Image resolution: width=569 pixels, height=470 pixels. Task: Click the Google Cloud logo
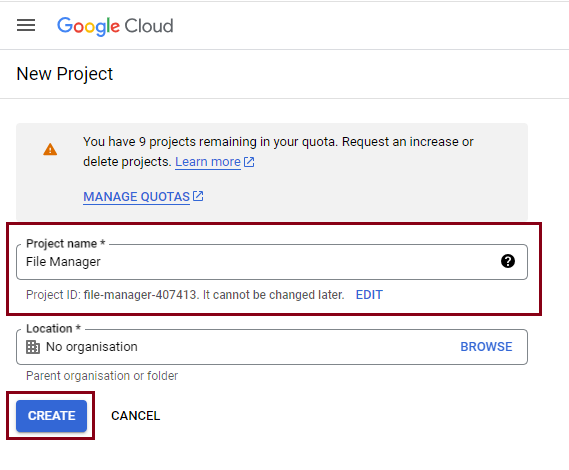115,26
